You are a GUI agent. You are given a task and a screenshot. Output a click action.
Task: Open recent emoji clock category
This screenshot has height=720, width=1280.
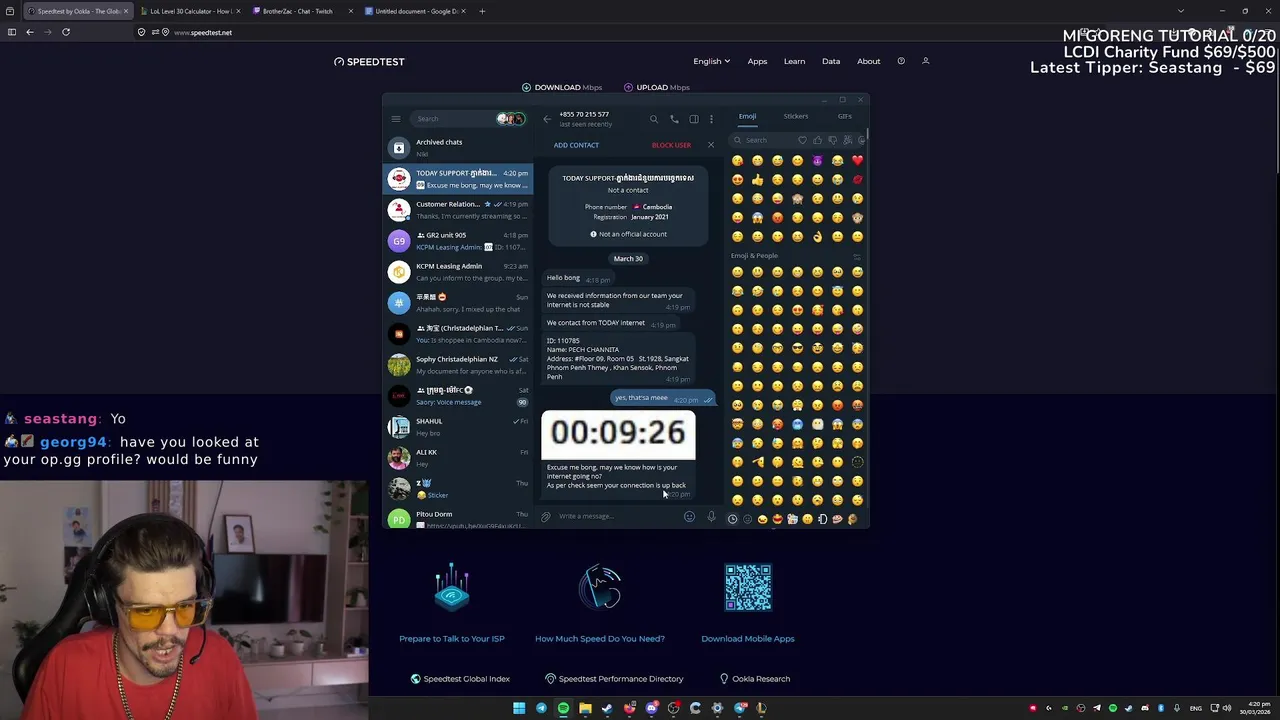[732, 519]
